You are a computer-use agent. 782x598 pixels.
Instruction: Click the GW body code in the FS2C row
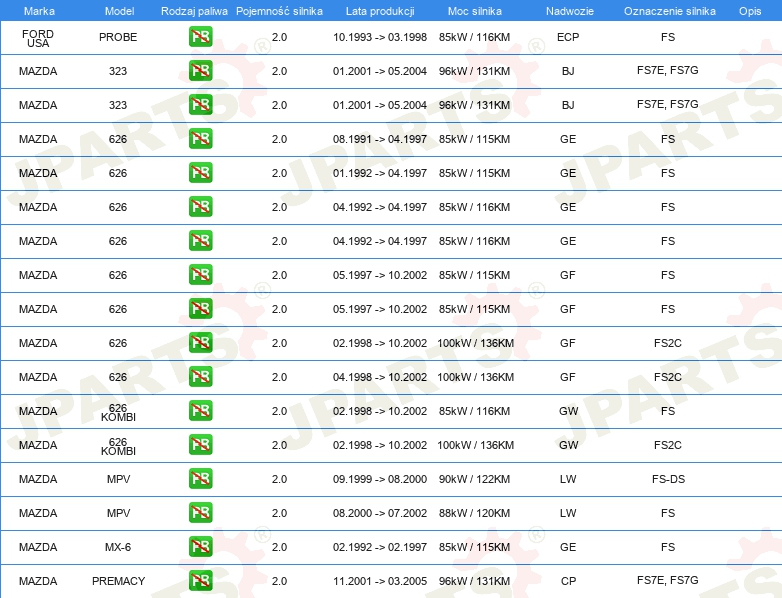point(568,445)
